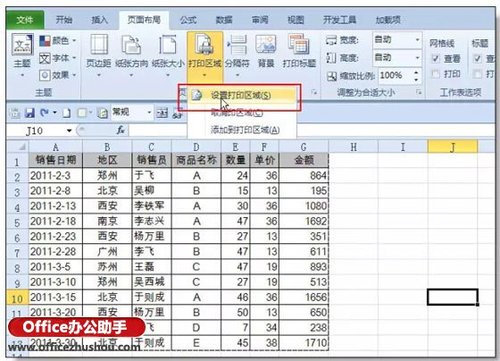Screen dimensions: 500x361
Task: Open the 颜色 theme colors menu
Action: tap(58, 41)
